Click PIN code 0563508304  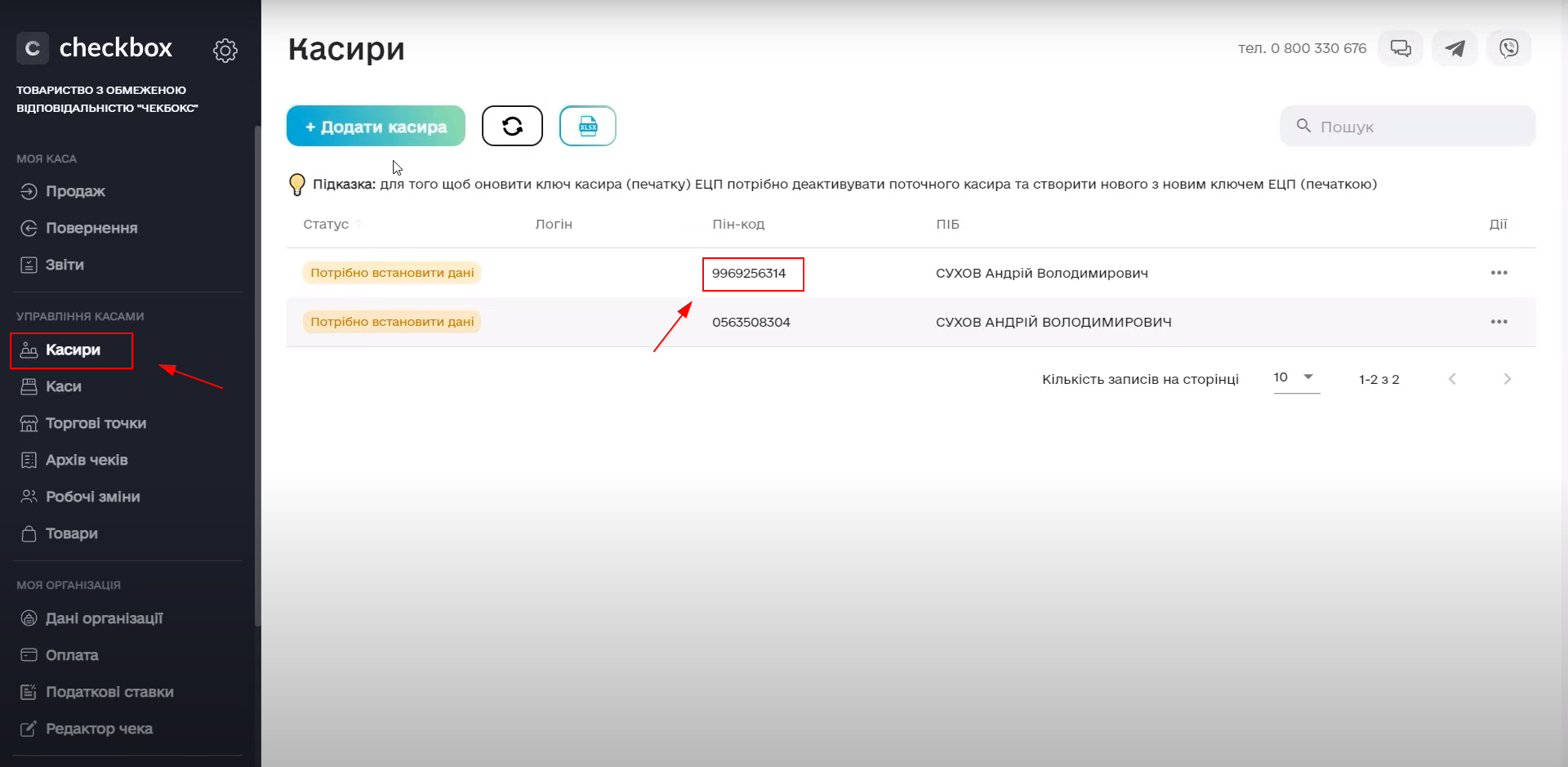[x=751, y=322]
